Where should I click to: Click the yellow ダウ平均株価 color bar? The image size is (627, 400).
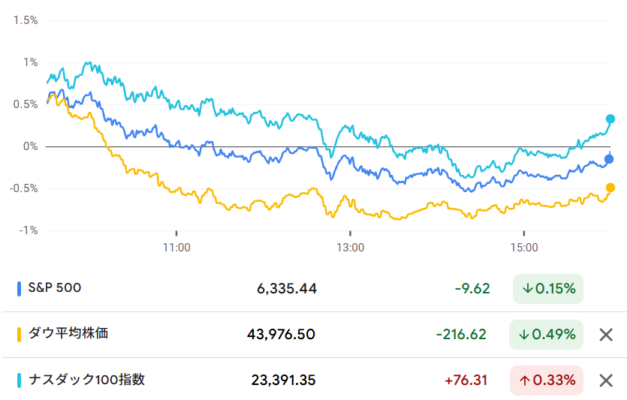click(19, 334)
